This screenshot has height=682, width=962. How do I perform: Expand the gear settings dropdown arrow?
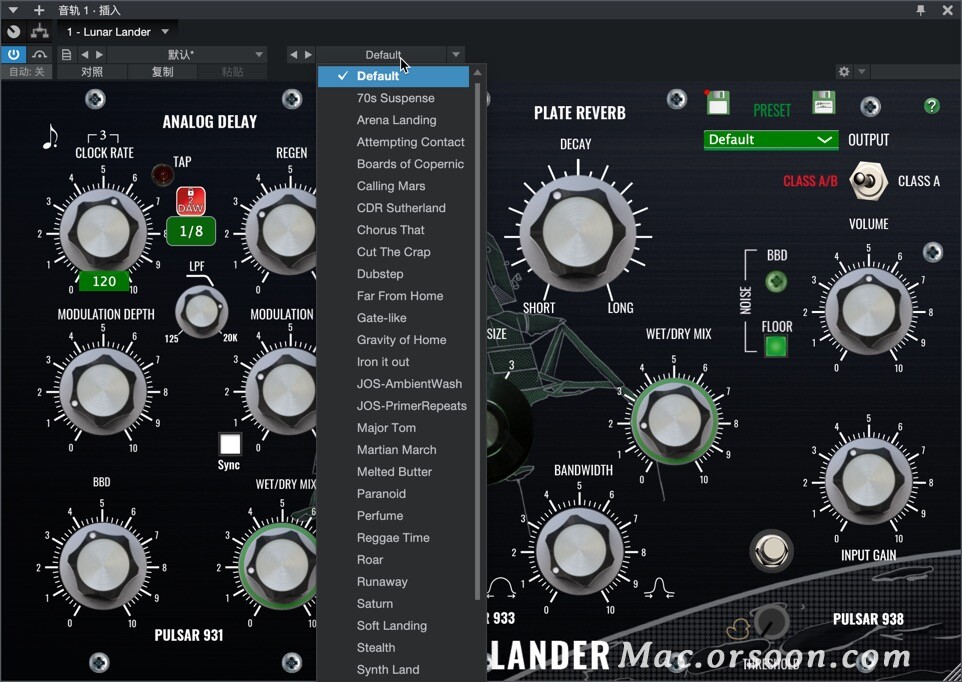(x=861, y=72)
